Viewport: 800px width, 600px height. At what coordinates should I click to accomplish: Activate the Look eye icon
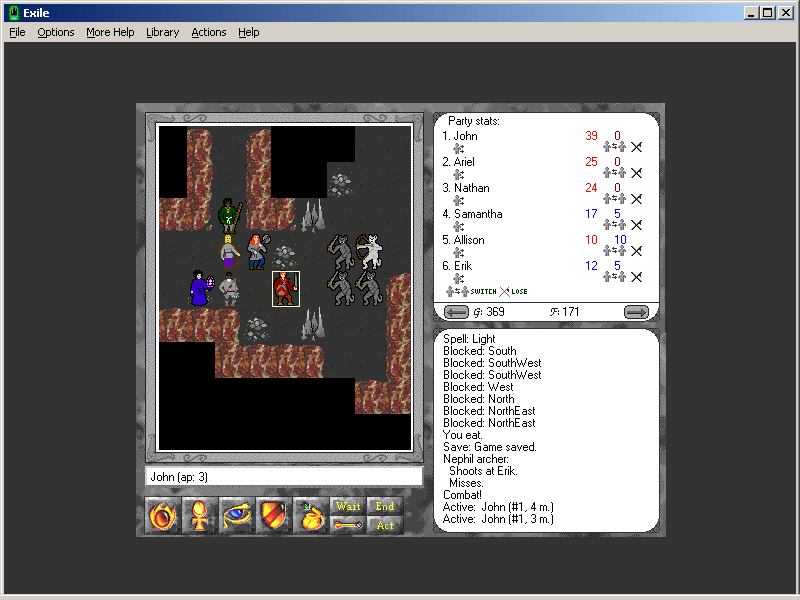coord(237,515)
